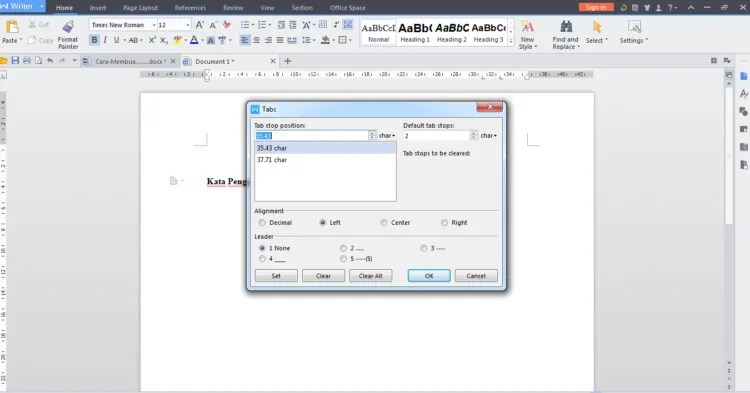Open default tab stops unit dropdown
Viewport: 750px width, 393px height.
[x=489, y=136]
